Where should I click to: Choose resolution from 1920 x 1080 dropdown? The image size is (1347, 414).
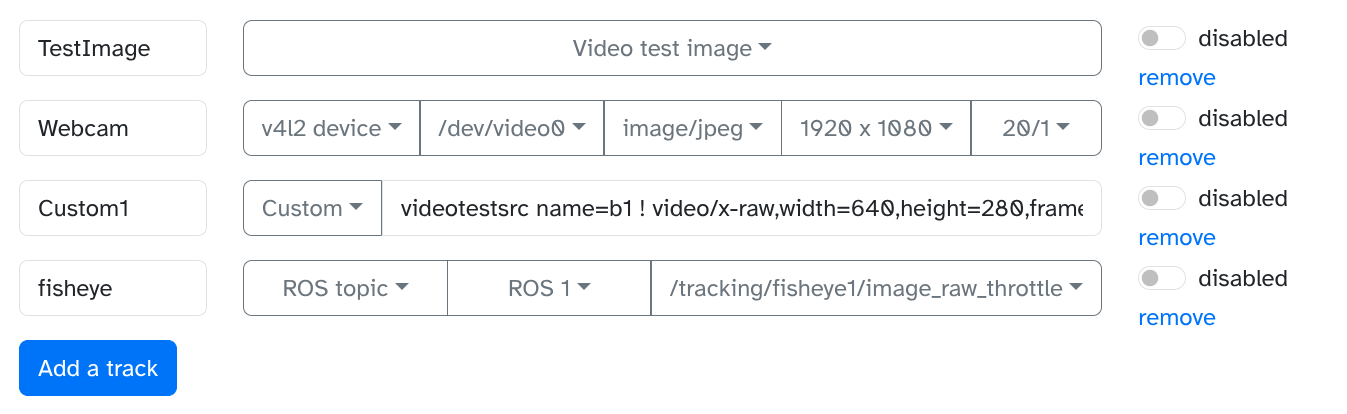[875, 128]
